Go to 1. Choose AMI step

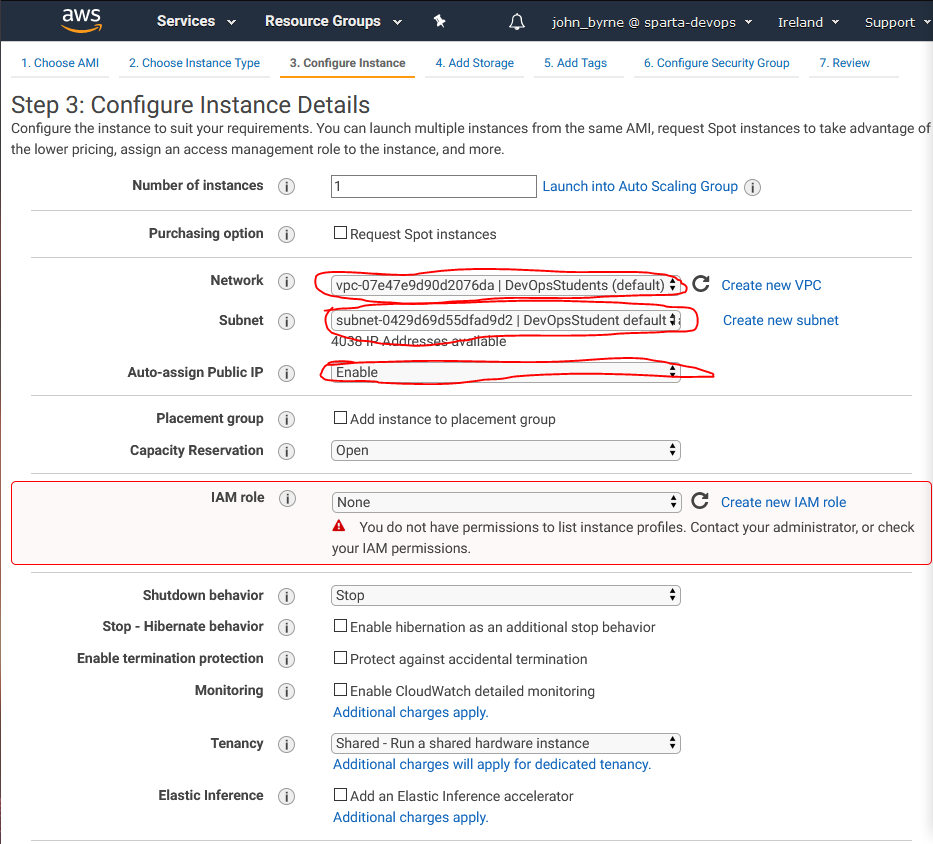click(x=60, y=63)
